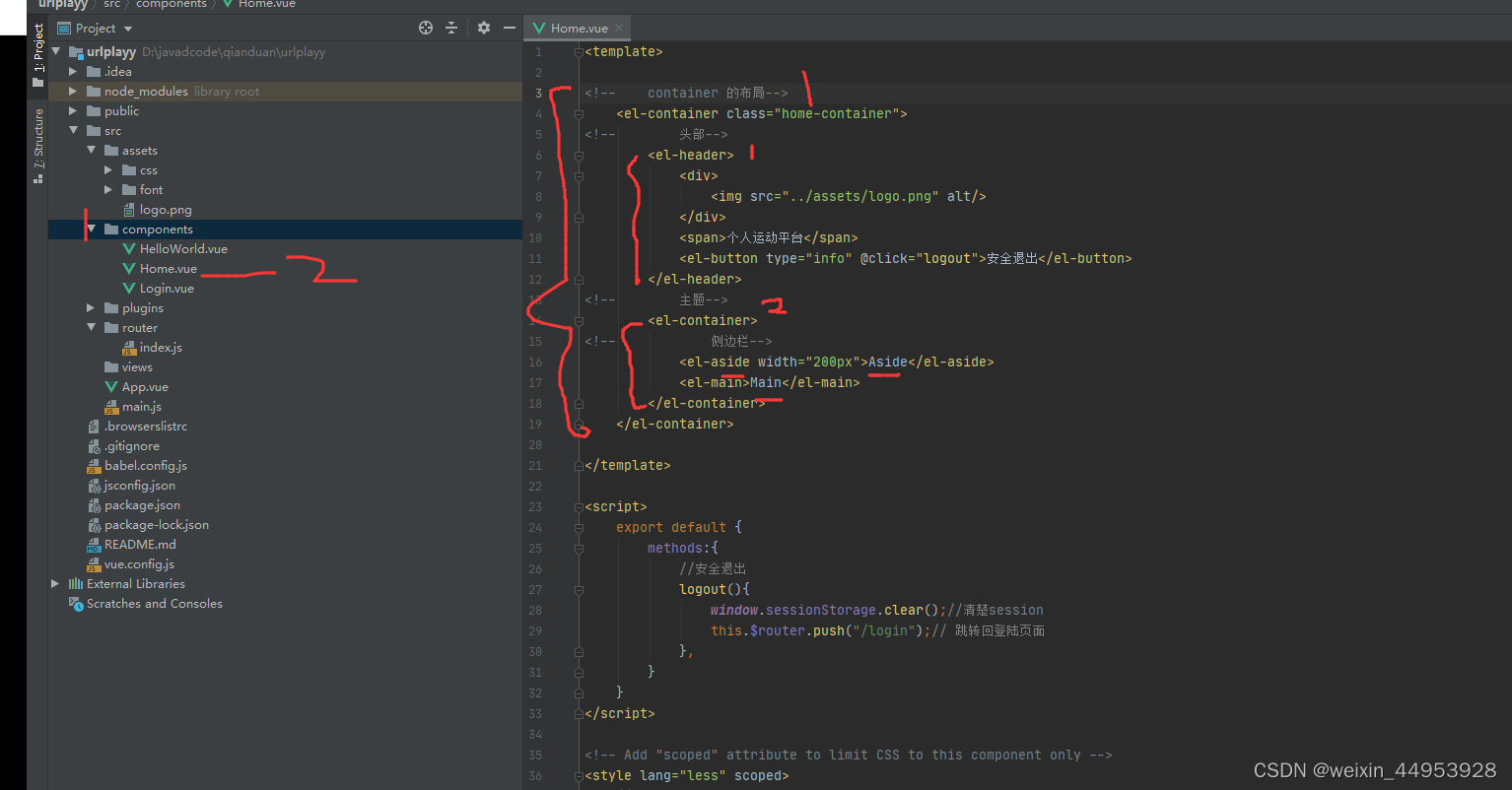Open the Structure tool window tab

[x=38, y=146]
